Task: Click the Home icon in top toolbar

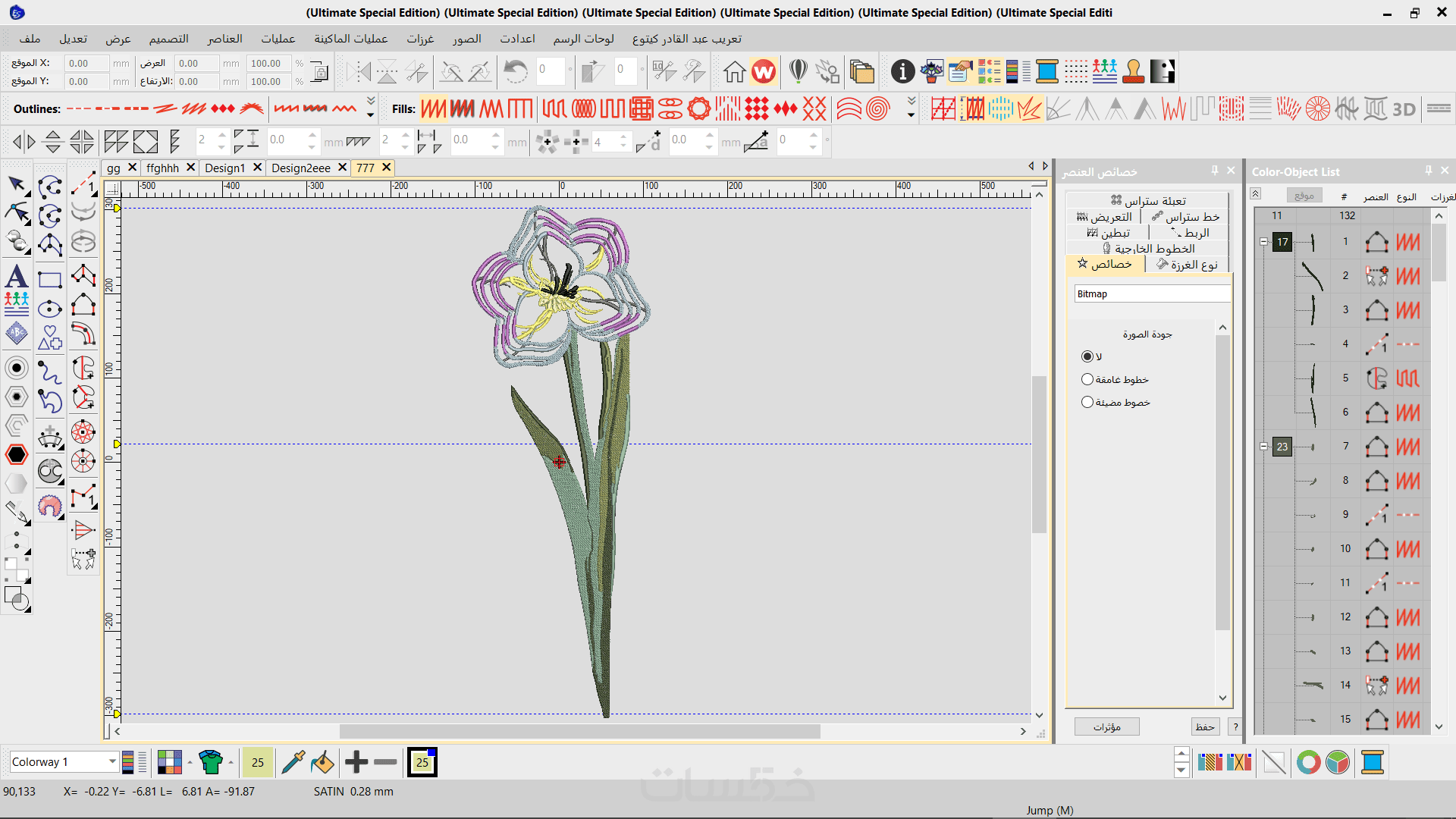Action: (x=733, y=72)
